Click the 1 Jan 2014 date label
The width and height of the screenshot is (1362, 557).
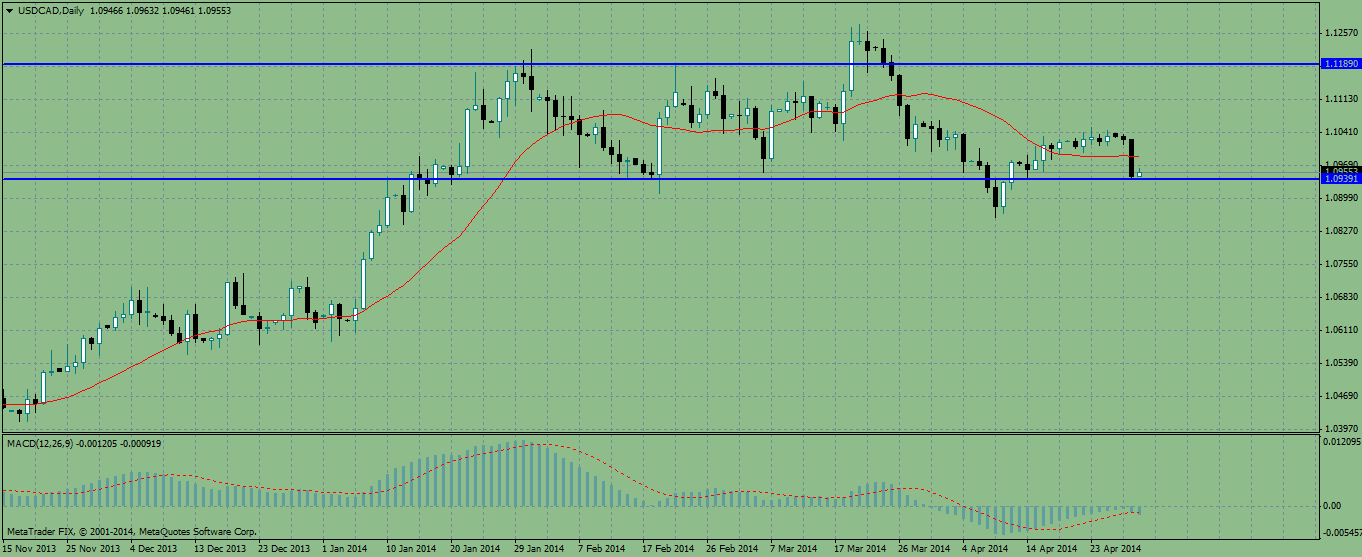[x=347, y=549]
